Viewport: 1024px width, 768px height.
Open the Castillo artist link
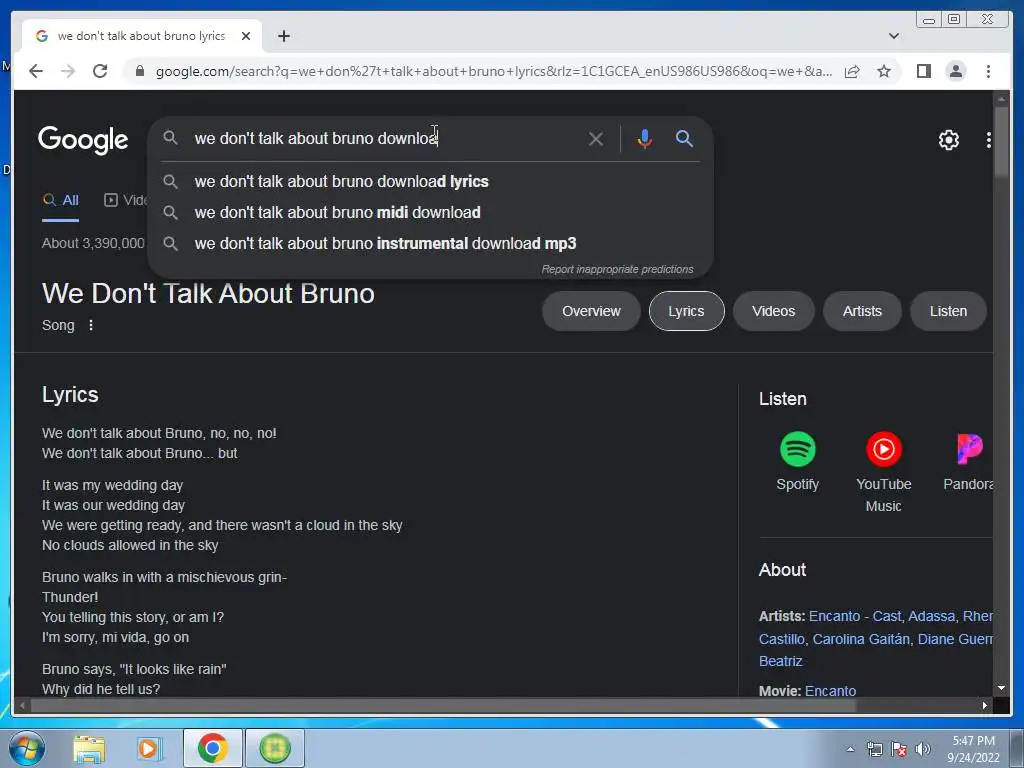[781, 639]
